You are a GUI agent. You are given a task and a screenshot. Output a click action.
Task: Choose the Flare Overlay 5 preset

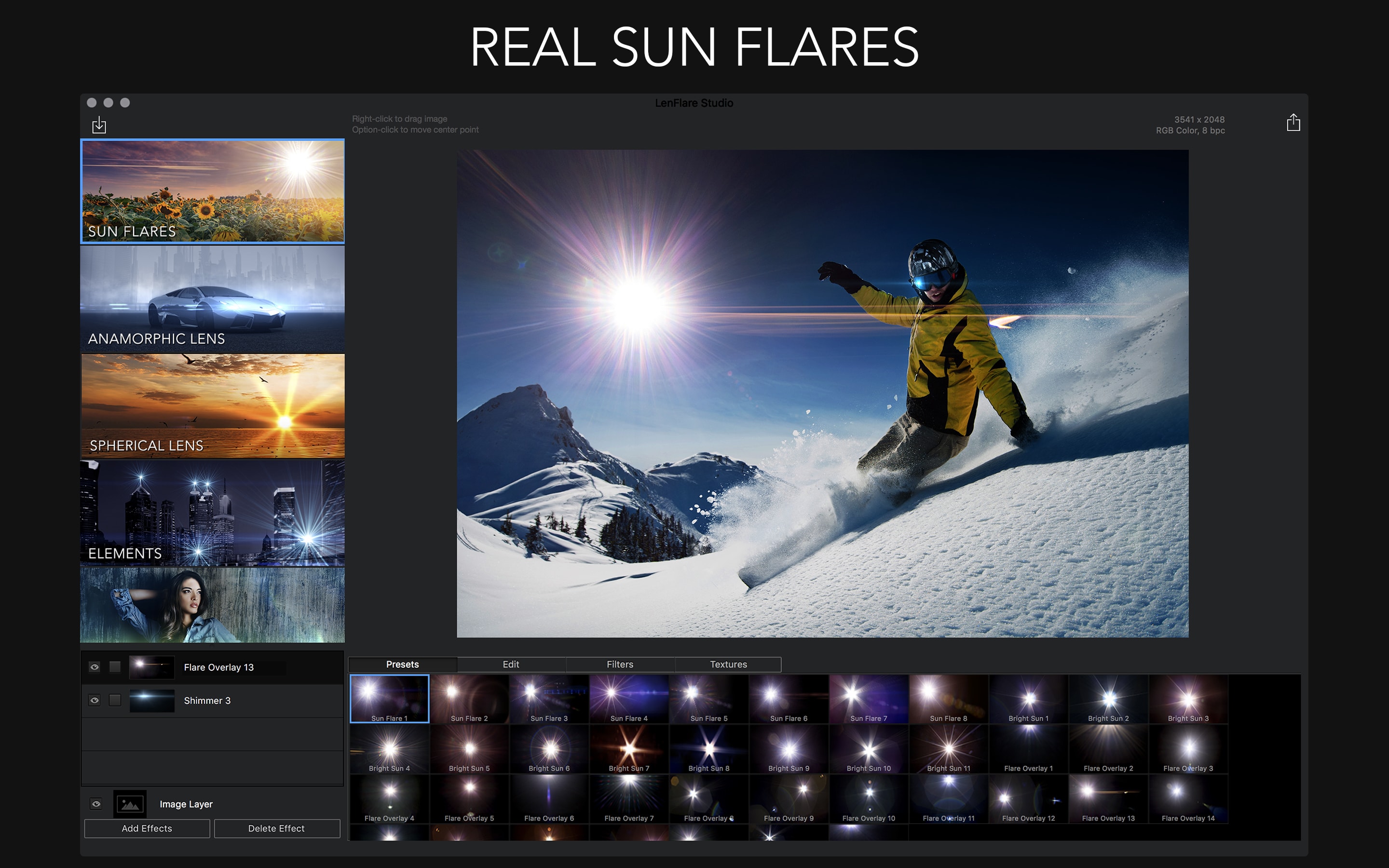pyautogui.click(x=469, y=799)
